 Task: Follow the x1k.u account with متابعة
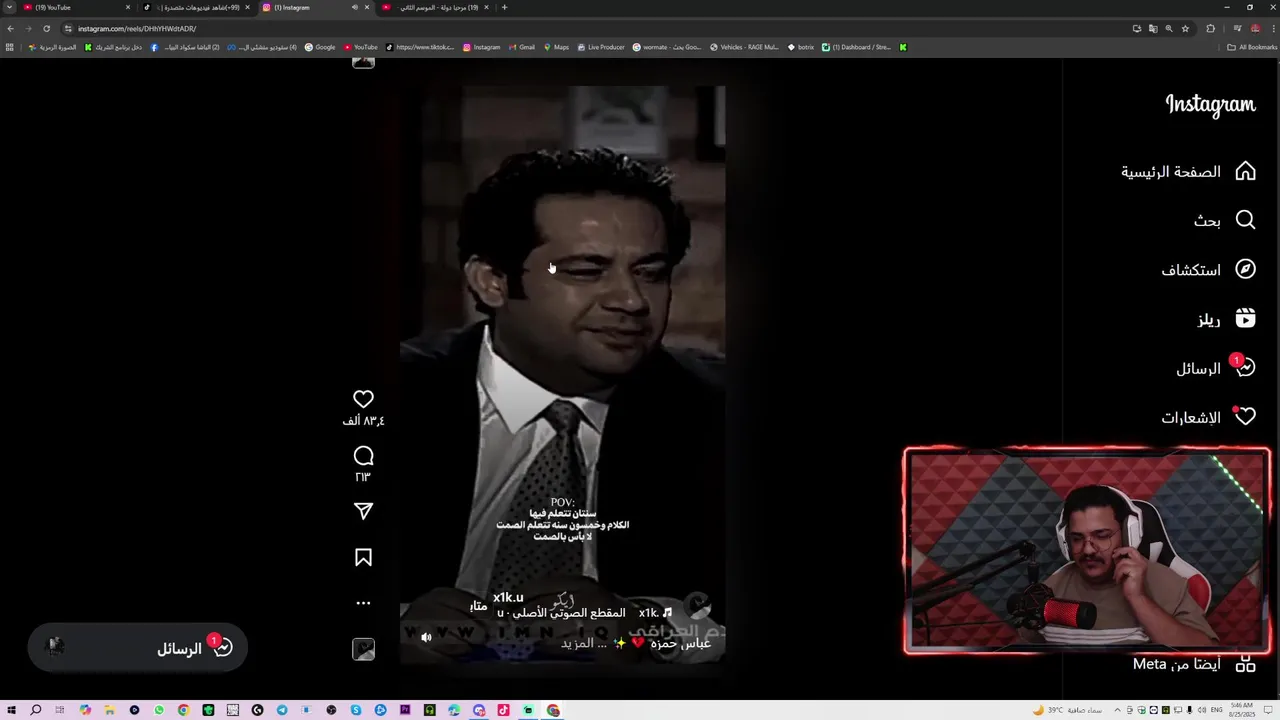(479, 606)
